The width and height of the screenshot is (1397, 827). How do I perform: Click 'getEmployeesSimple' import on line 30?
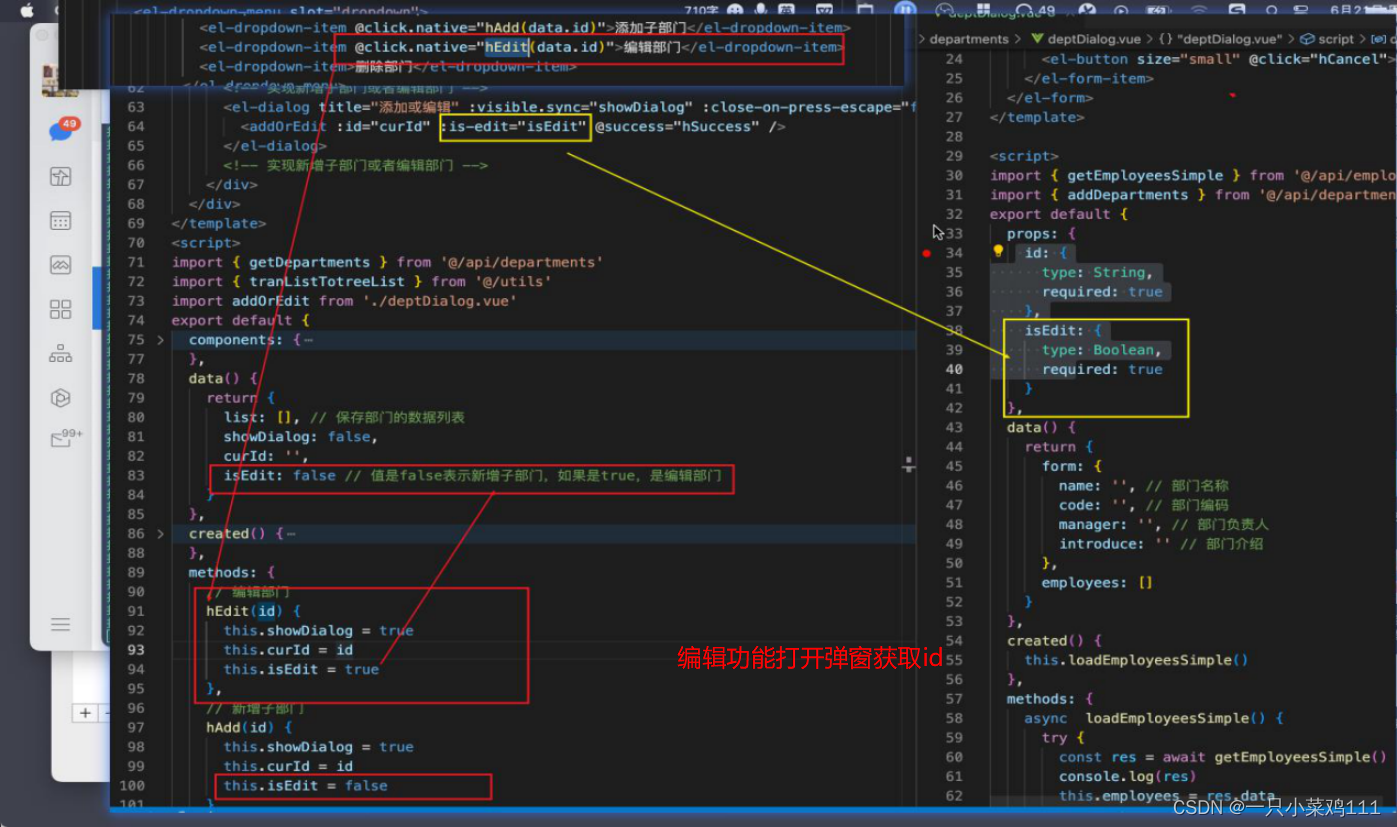pyautogui.click(x=1145, y=175)
